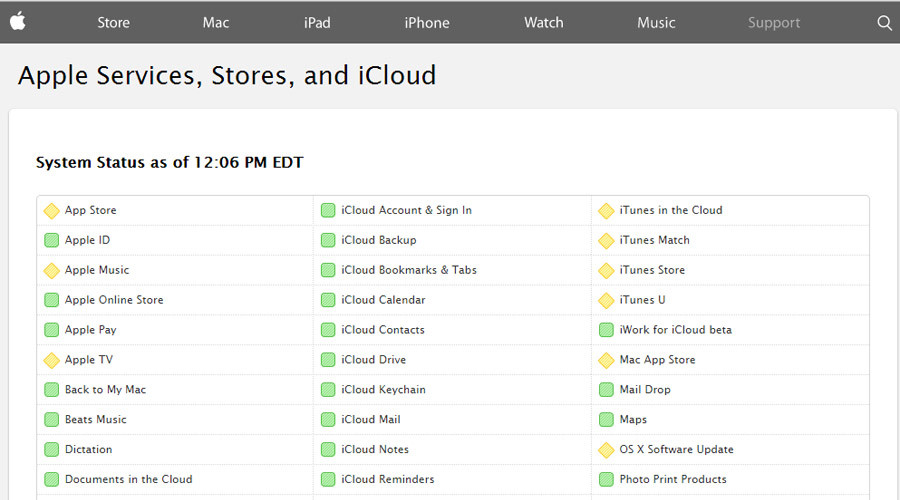Open the Support navigation item
The height and width of the screenshot is (500, 900).
pyautogui.click(x=774, y=22)
